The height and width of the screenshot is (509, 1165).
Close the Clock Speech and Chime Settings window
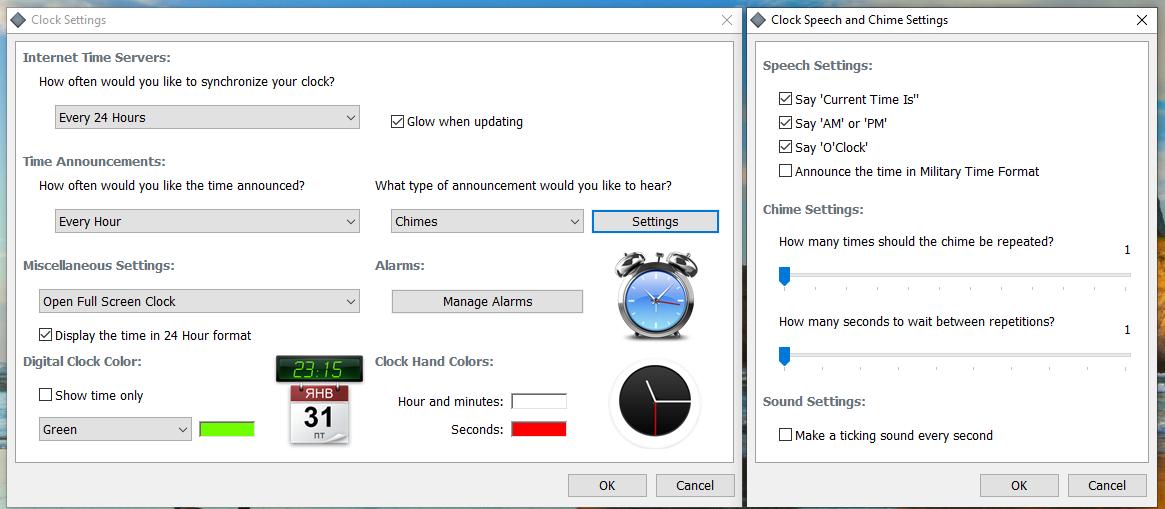(1142, 20)
